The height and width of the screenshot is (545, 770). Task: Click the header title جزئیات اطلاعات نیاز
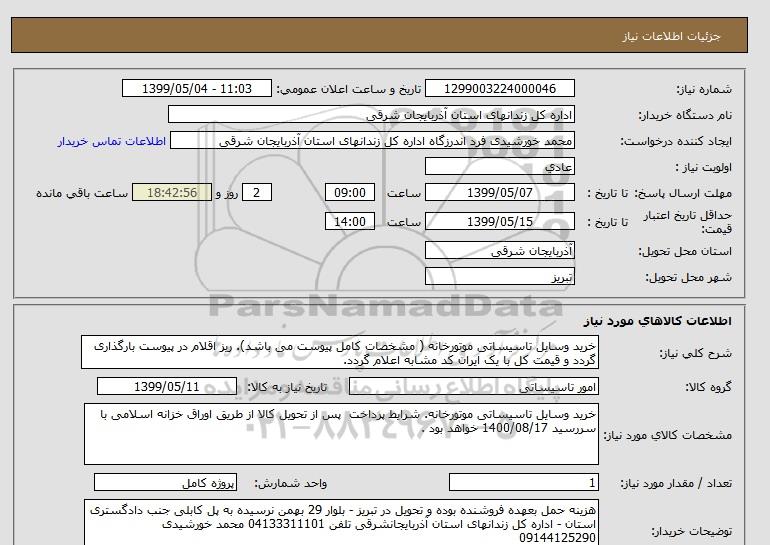pos(671,36)
